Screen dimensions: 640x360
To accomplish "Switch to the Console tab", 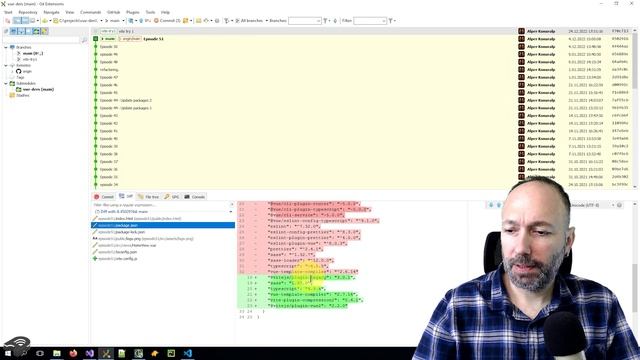I will tap(195, 197).
